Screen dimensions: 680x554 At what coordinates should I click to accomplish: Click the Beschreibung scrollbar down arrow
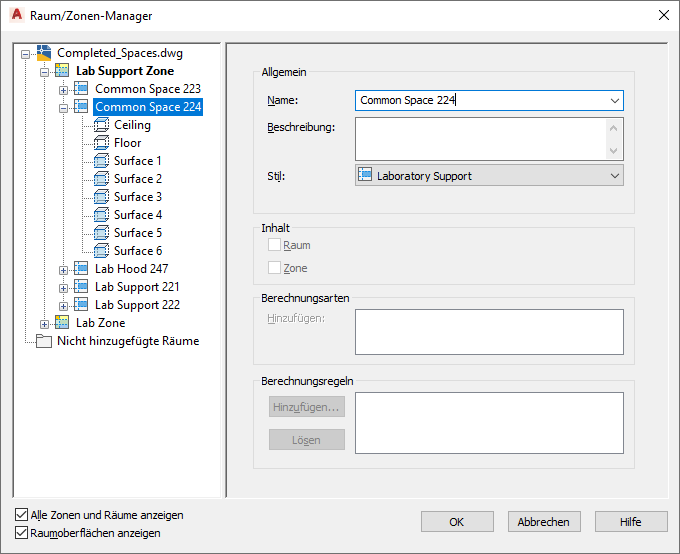pyautogui.click(x=613, y=151)
